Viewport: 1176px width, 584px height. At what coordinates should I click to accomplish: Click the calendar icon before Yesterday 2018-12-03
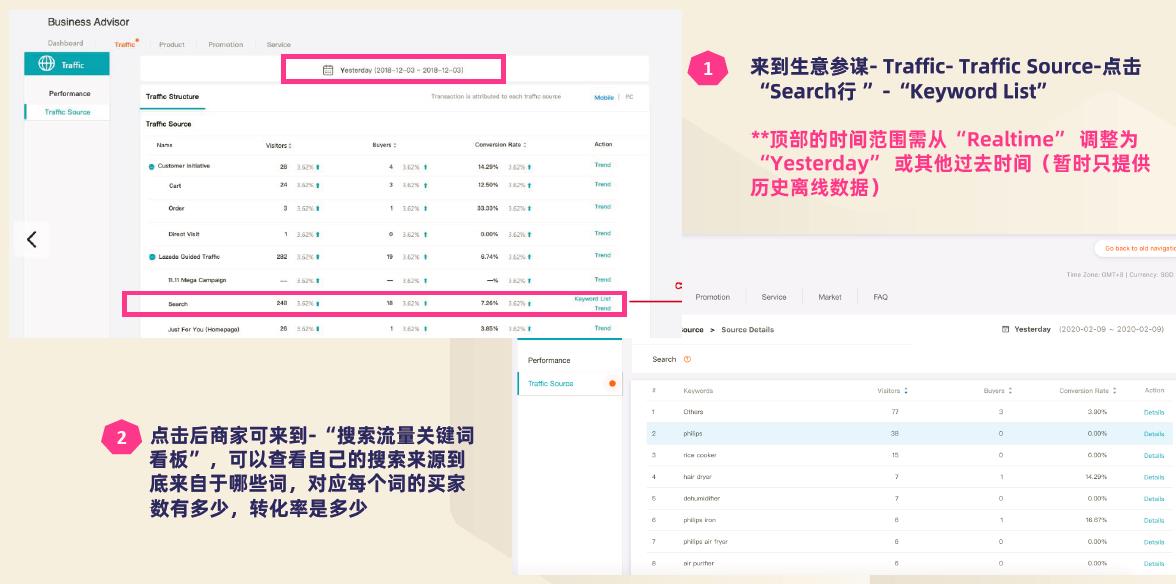[328, 70]
